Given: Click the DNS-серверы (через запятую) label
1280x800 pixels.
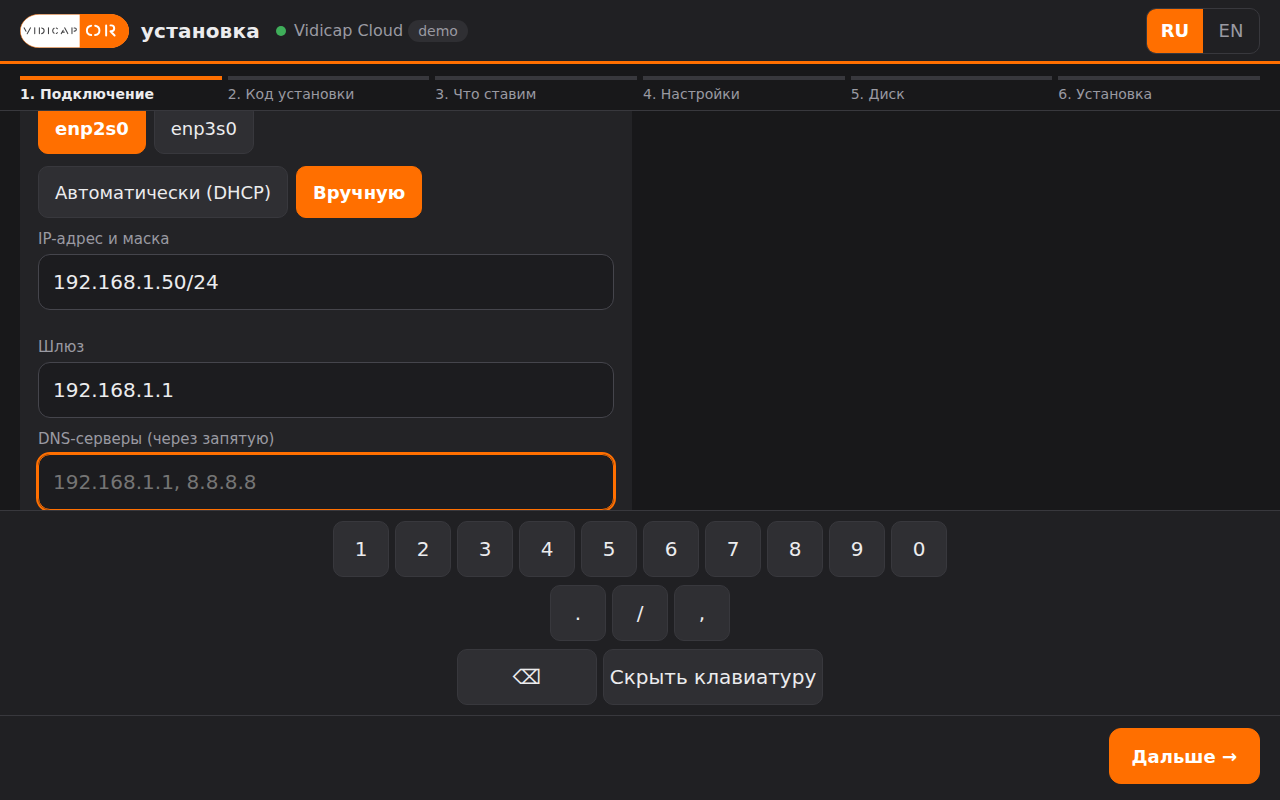Looking at the screenshot, I should coord(156,438).
